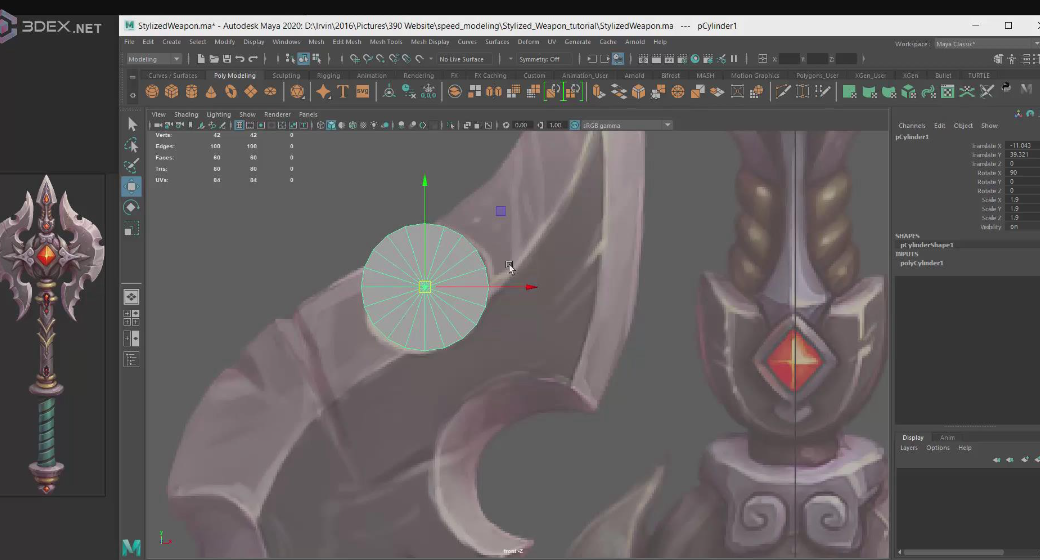The height and width of the screenshot is (560, 1040).
Task: Switch to the Sculpting shelf tab
Action: point(286,75)
